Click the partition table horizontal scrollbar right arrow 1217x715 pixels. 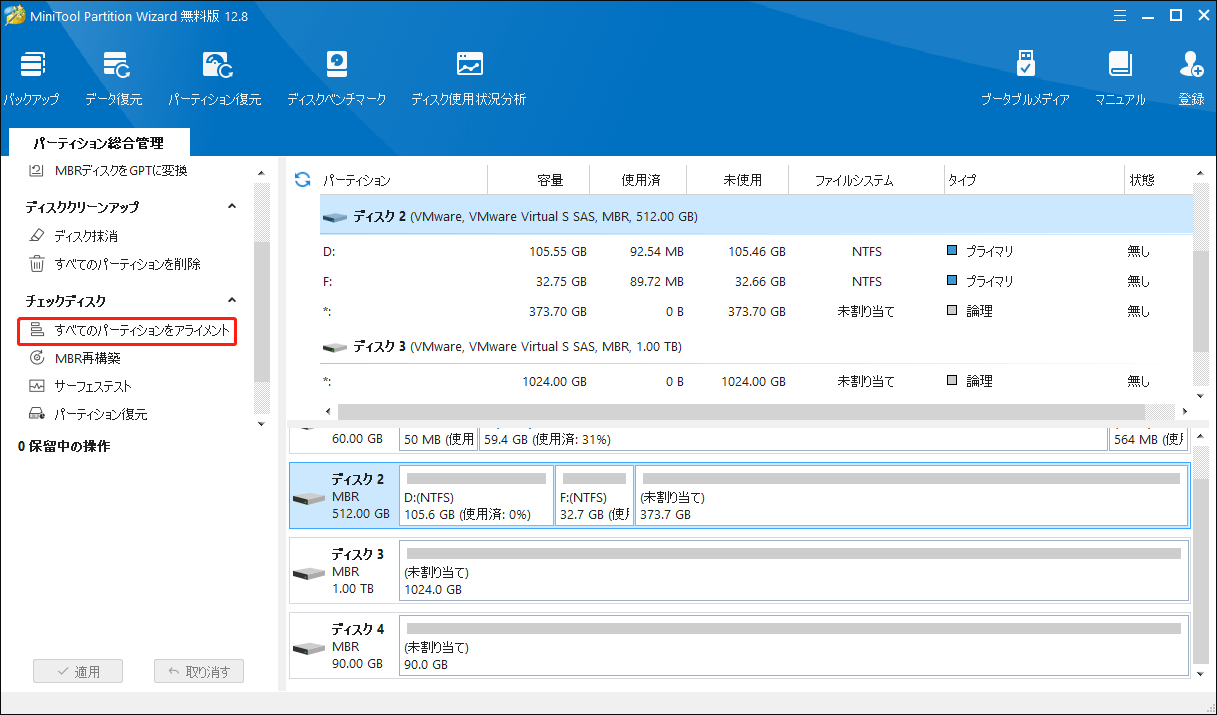tap(1185, 411)
